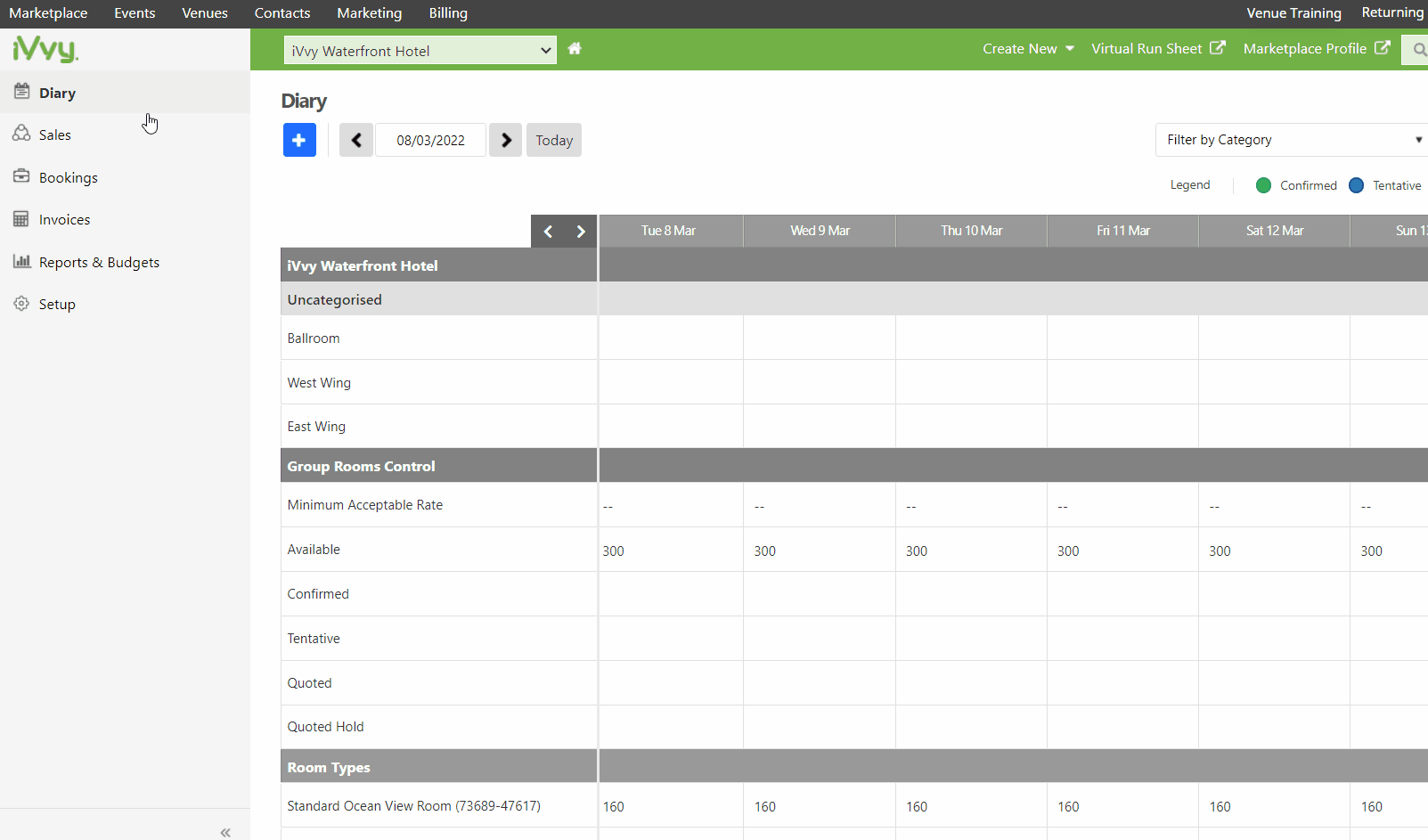
Task: Click the Tentative row label in Group Rooms
Action: tap(314, 639)
